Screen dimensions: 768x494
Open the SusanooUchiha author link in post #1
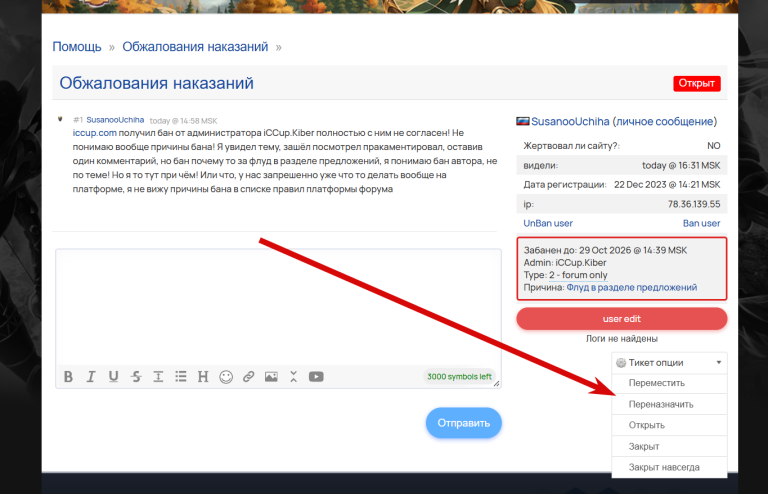click(x=115, y=120)
